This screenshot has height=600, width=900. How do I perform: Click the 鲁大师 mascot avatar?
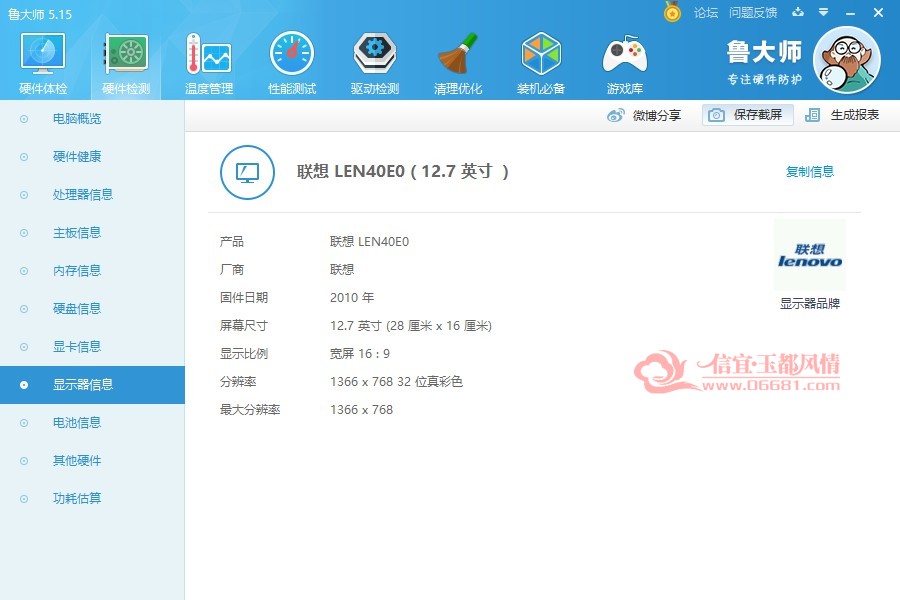tap(847, 60)
